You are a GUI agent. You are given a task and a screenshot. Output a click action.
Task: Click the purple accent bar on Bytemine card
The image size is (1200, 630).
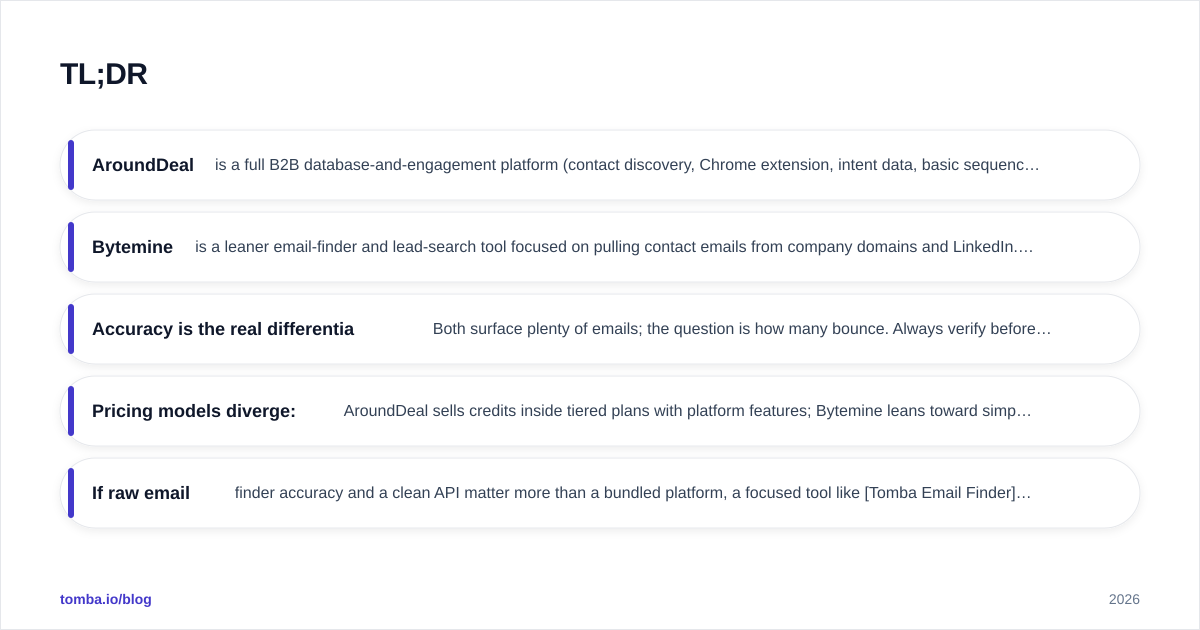pos(71,247)
